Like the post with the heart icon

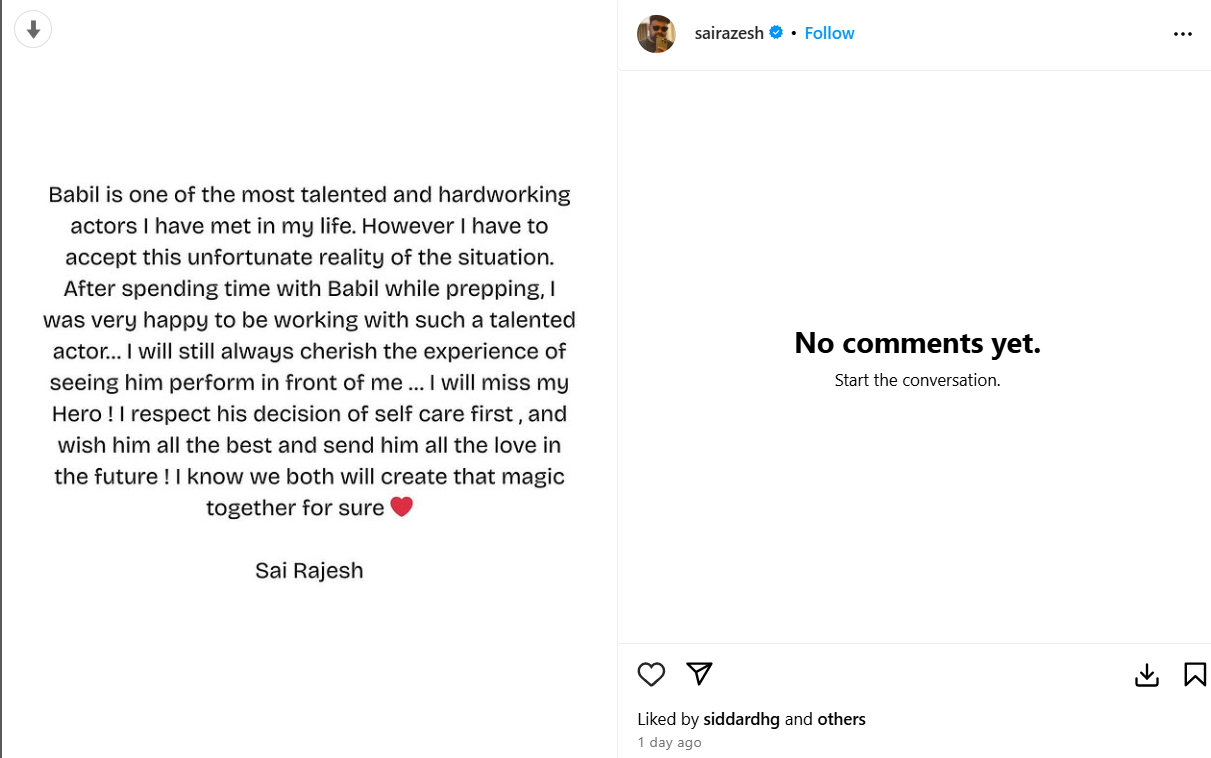tap(651, 675)
